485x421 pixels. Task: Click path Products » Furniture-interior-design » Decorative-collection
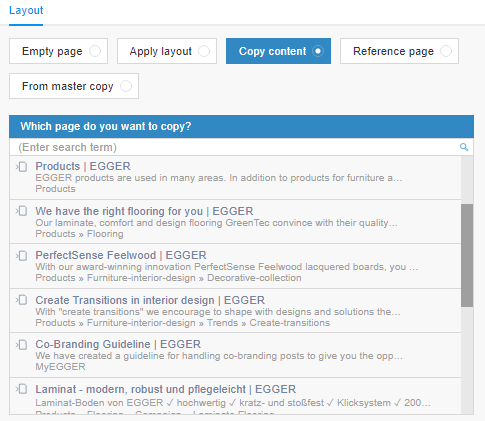click(168, 278)
